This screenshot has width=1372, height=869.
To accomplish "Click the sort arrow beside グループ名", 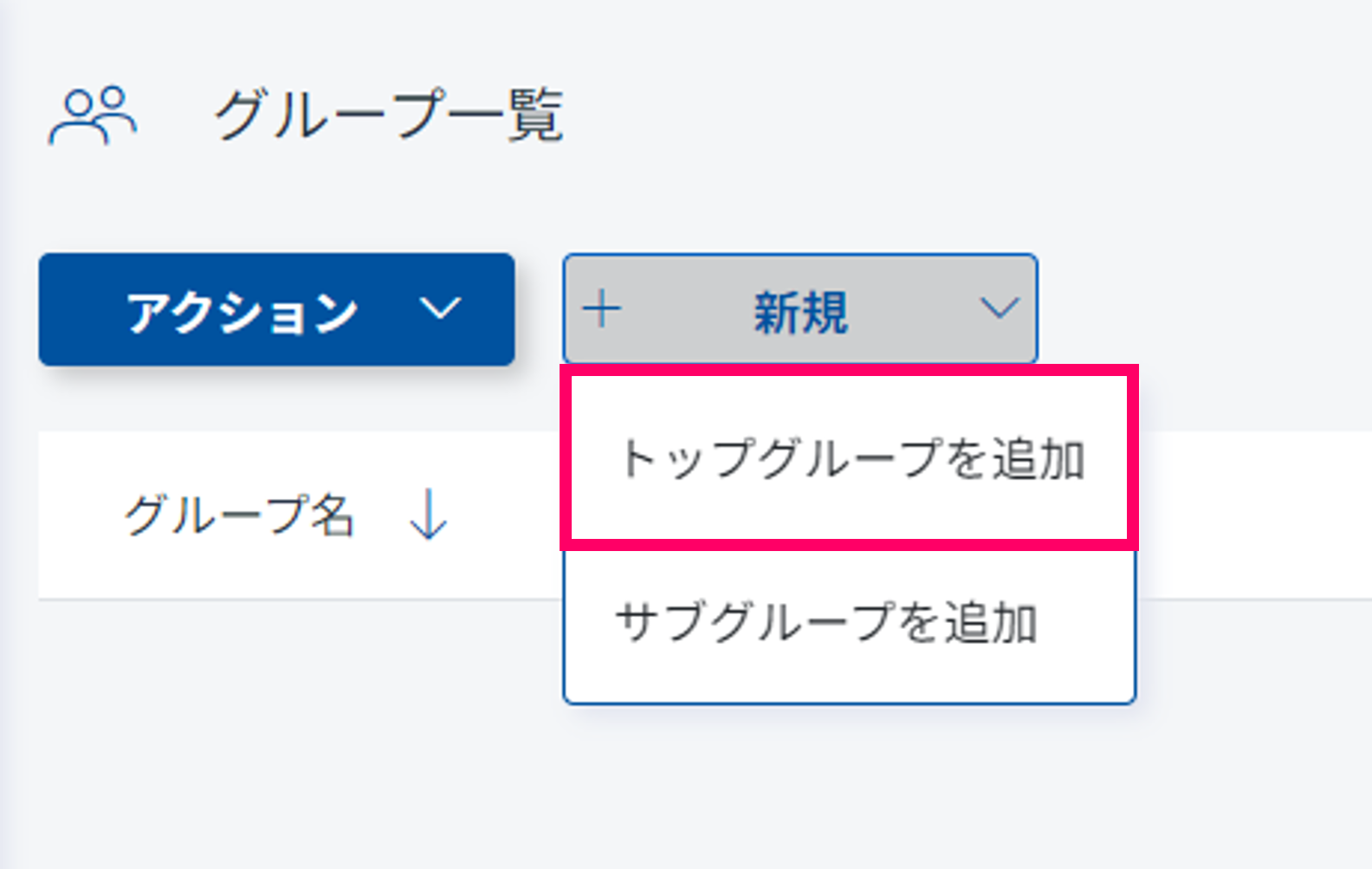I will point(428,516).
